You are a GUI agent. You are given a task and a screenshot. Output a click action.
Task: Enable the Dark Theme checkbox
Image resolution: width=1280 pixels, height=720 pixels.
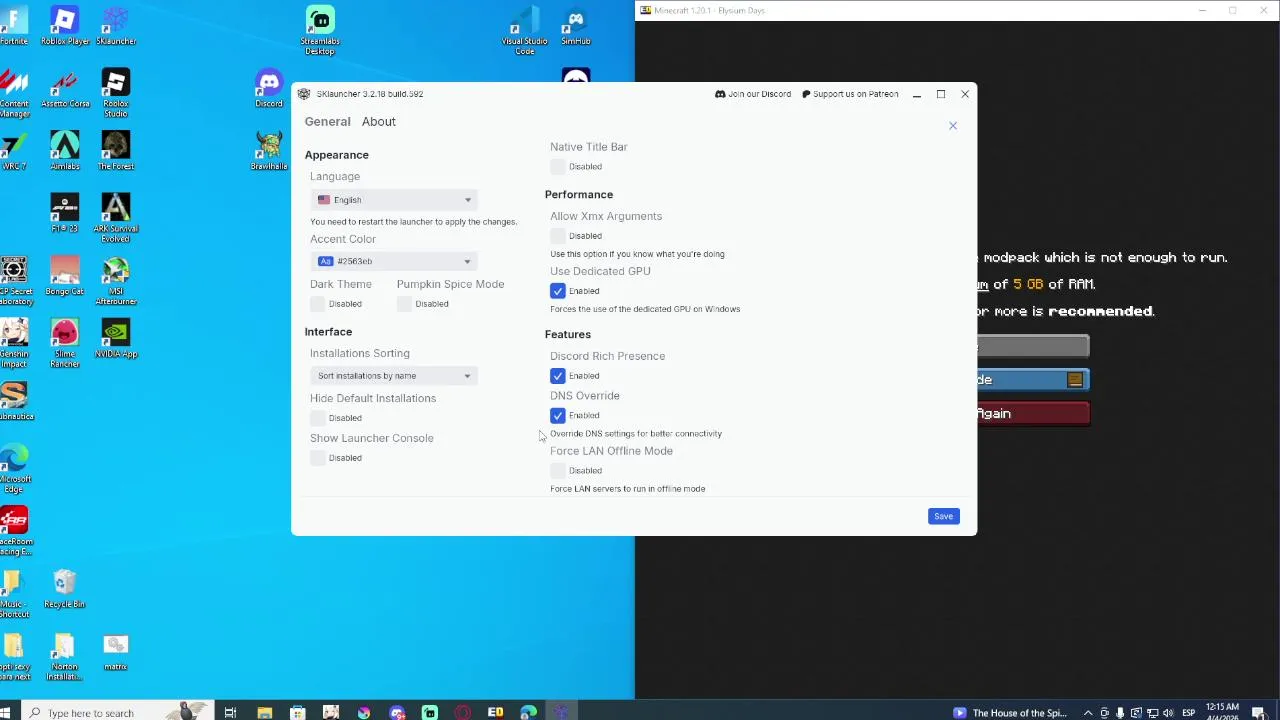[318, 304]
